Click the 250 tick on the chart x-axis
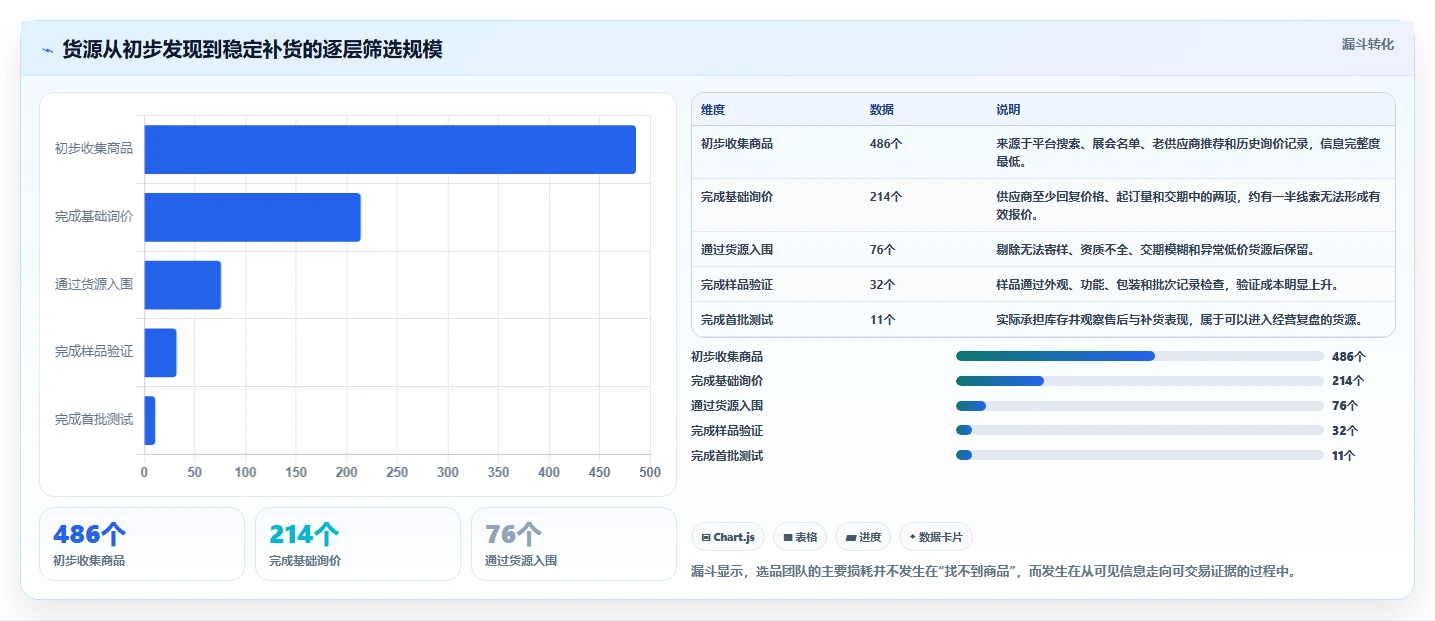 [397, 472]
